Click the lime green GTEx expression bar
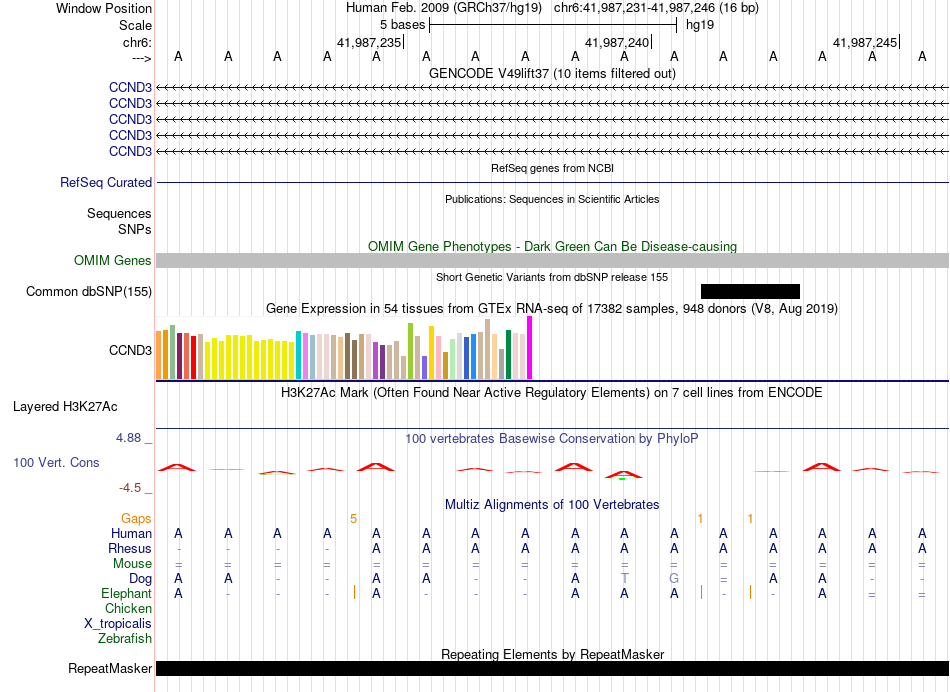 [410, 351]
